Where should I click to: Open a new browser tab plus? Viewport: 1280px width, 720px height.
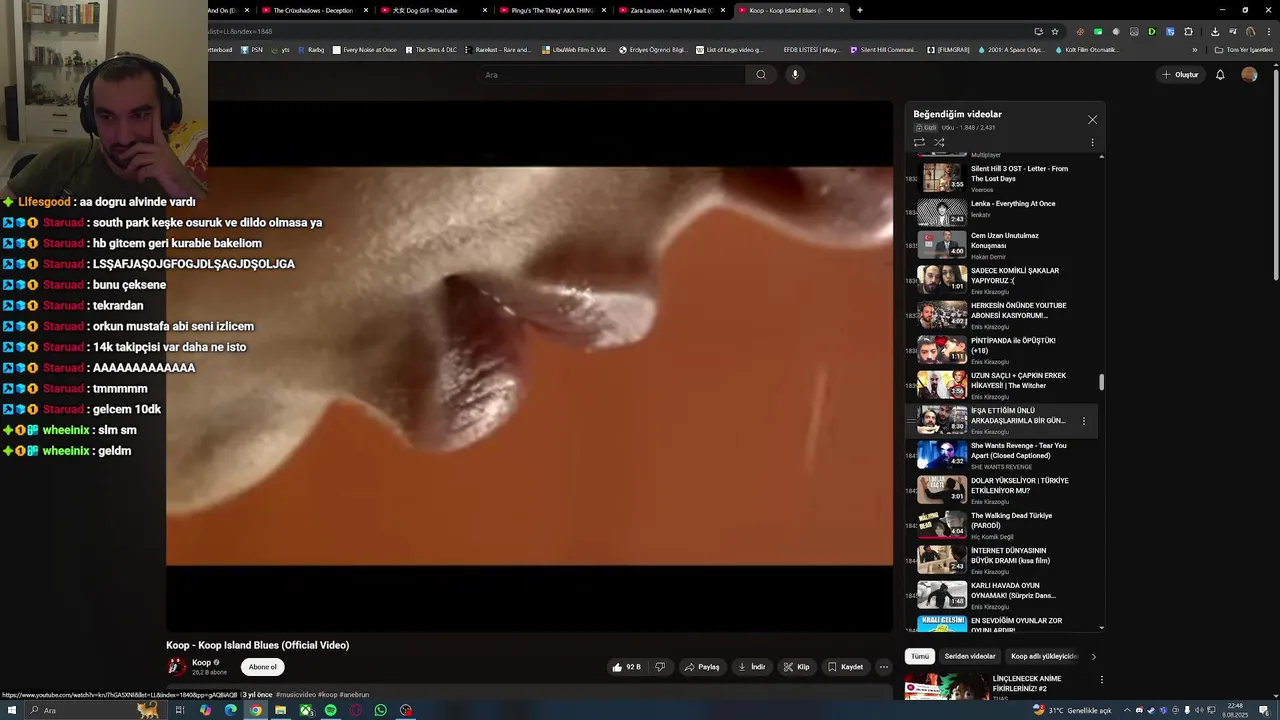pyautogui.click(x=859, y=10)
